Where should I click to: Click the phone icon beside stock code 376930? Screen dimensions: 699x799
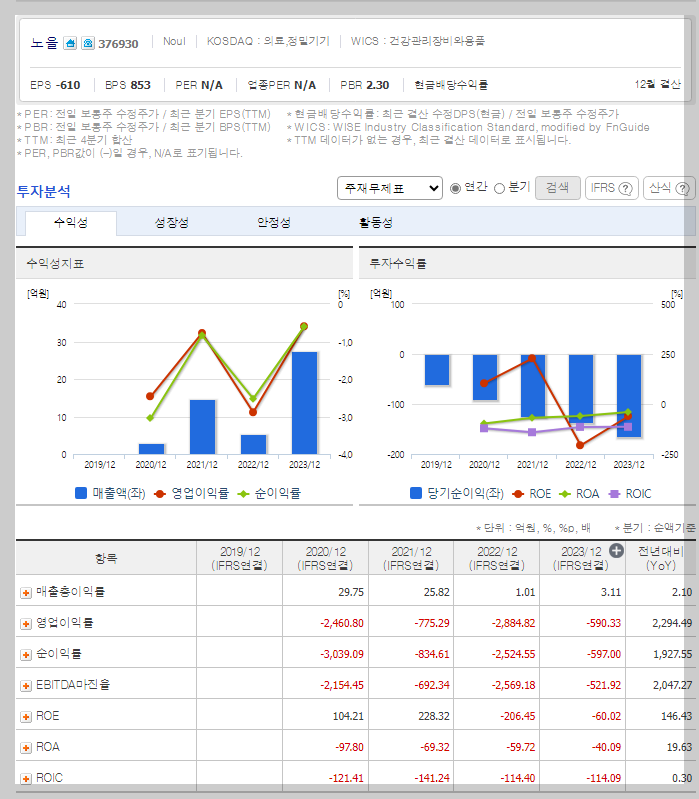tap(88, 43)
